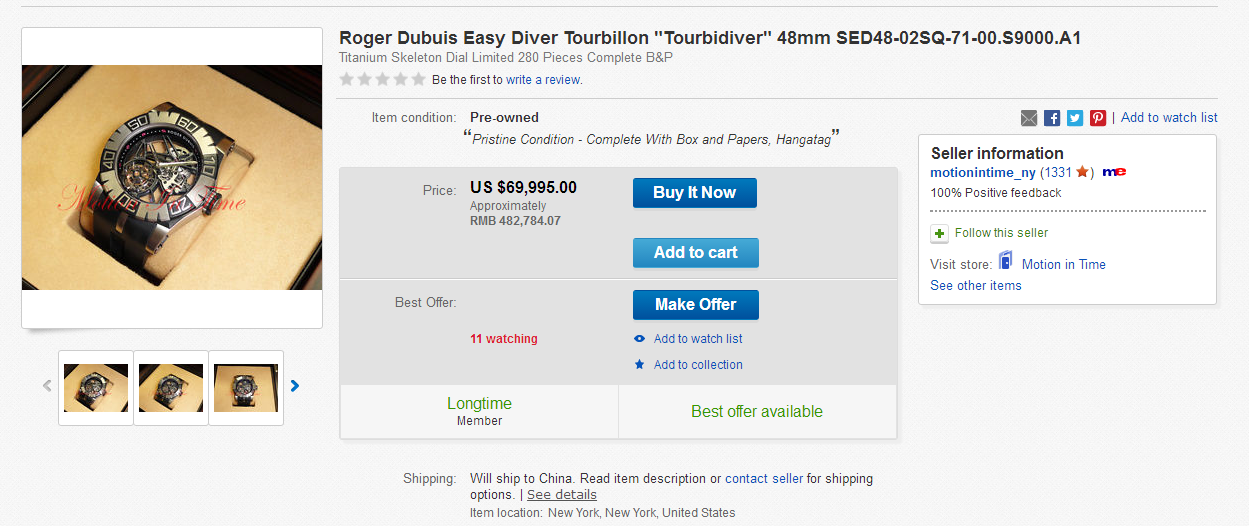Click the seller's me badge icon

tap(1114, 172)
